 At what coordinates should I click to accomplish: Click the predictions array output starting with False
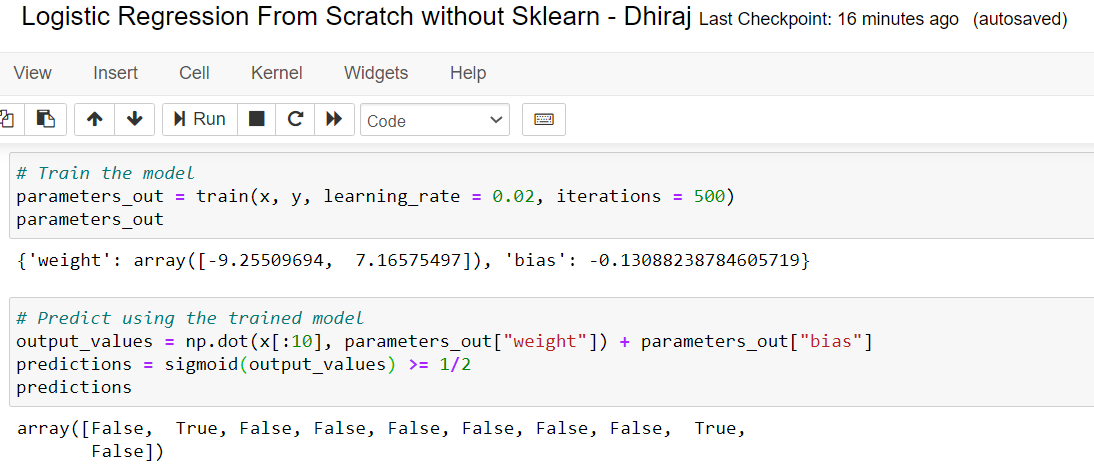pos(382,440)
